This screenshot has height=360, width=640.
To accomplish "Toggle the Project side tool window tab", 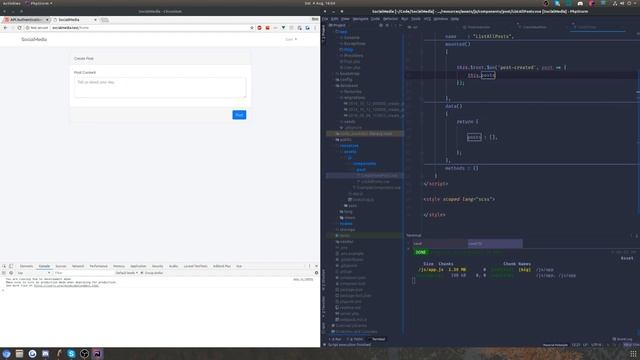I will coord(324,32).
